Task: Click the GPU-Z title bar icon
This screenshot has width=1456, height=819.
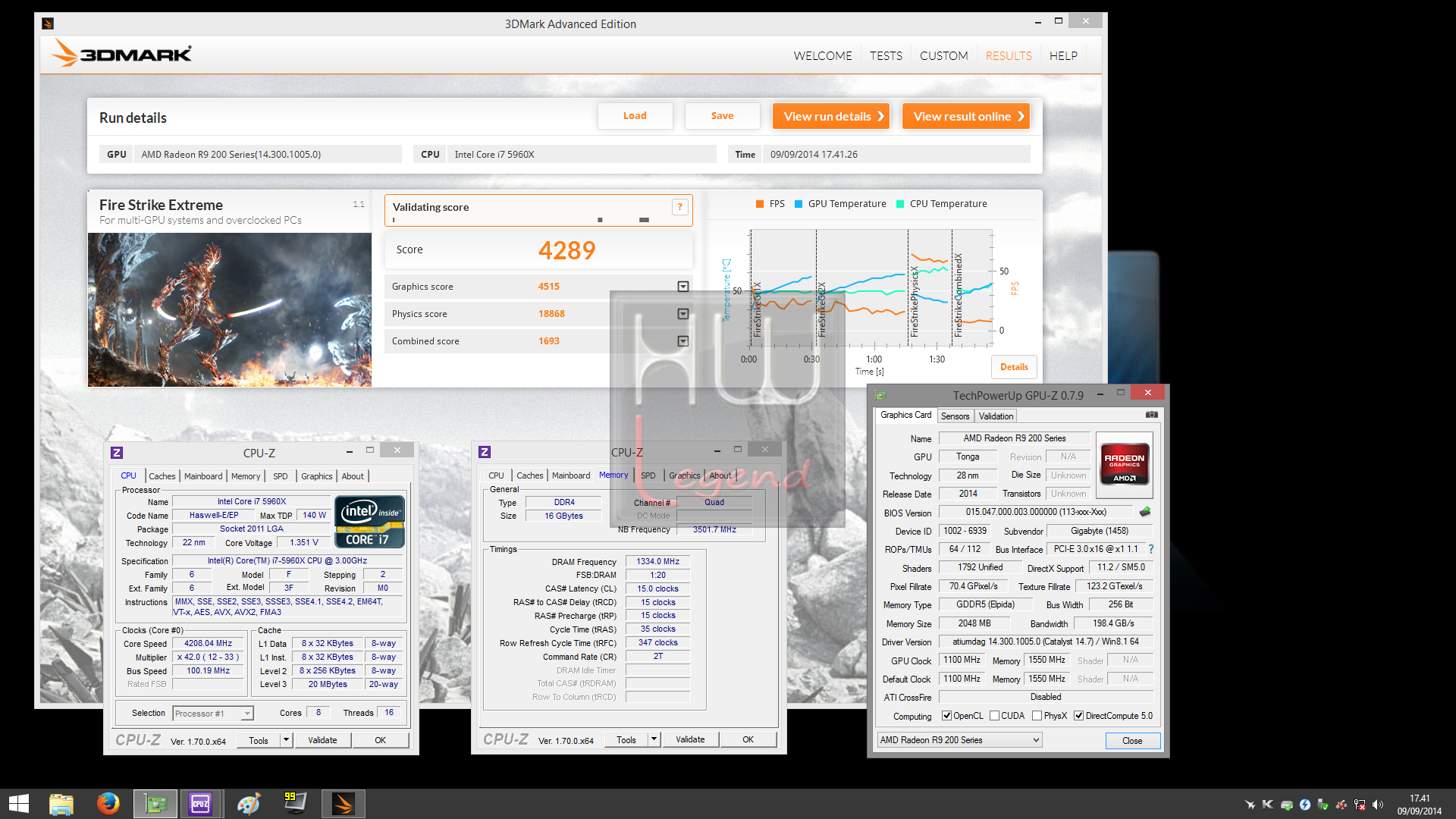Action: (880, 395)
